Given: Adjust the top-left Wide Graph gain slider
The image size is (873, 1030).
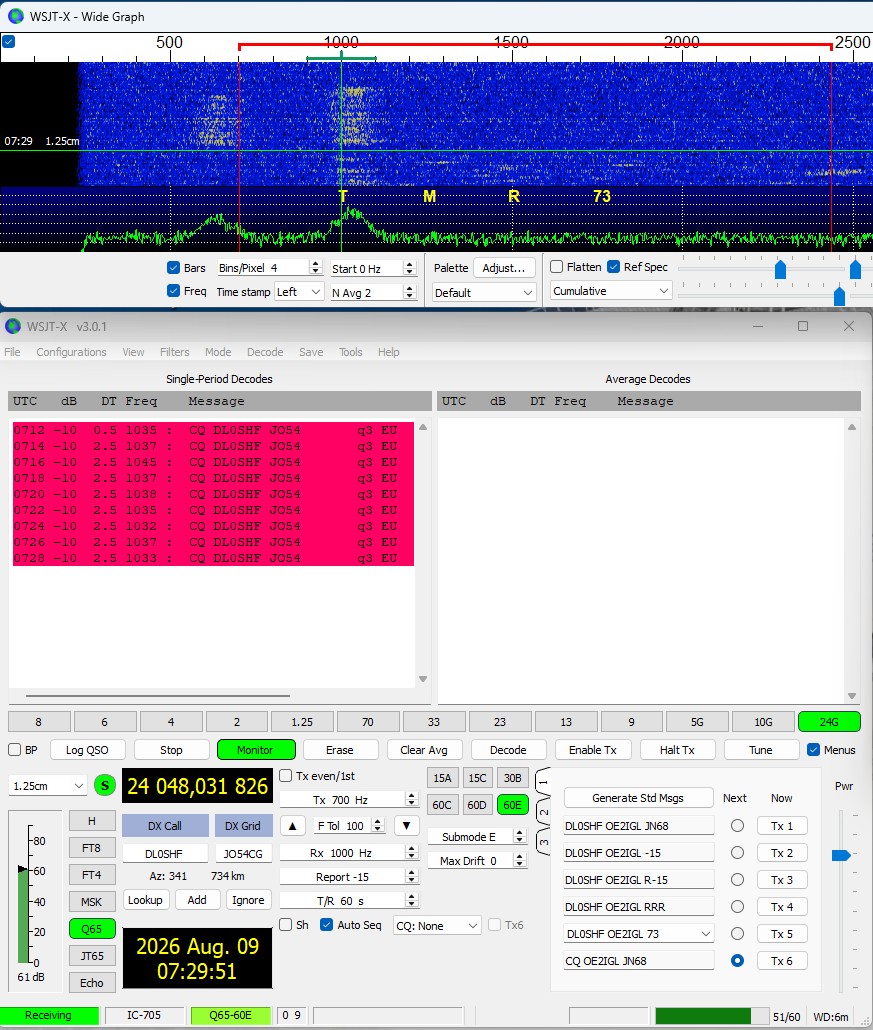Looking at the screenshot, I should click(x=780, y=269).
